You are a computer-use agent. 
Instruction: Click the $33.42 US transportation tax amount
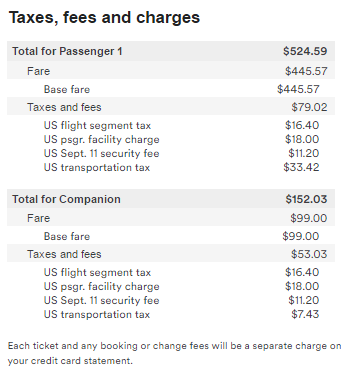tap(301, 167)
